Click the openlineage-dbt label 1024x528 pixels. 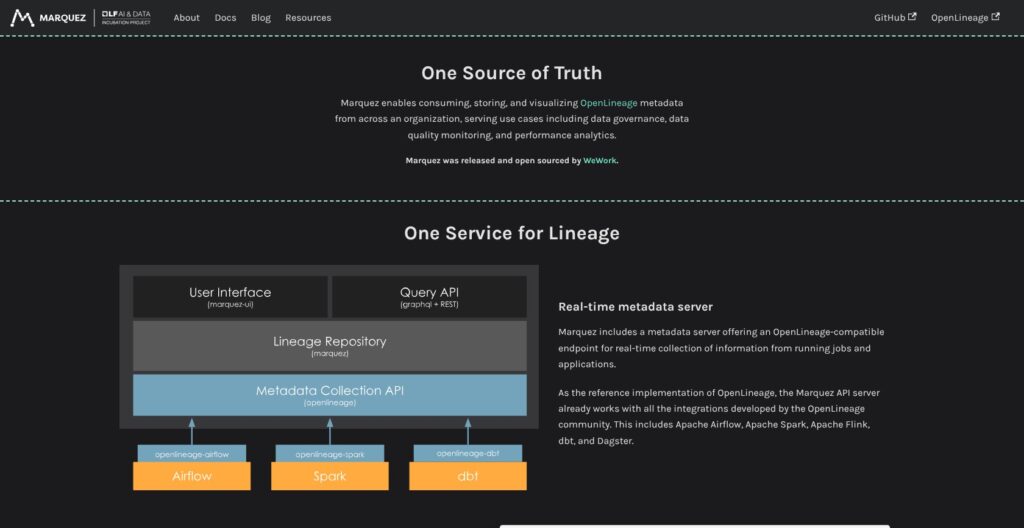468,454
